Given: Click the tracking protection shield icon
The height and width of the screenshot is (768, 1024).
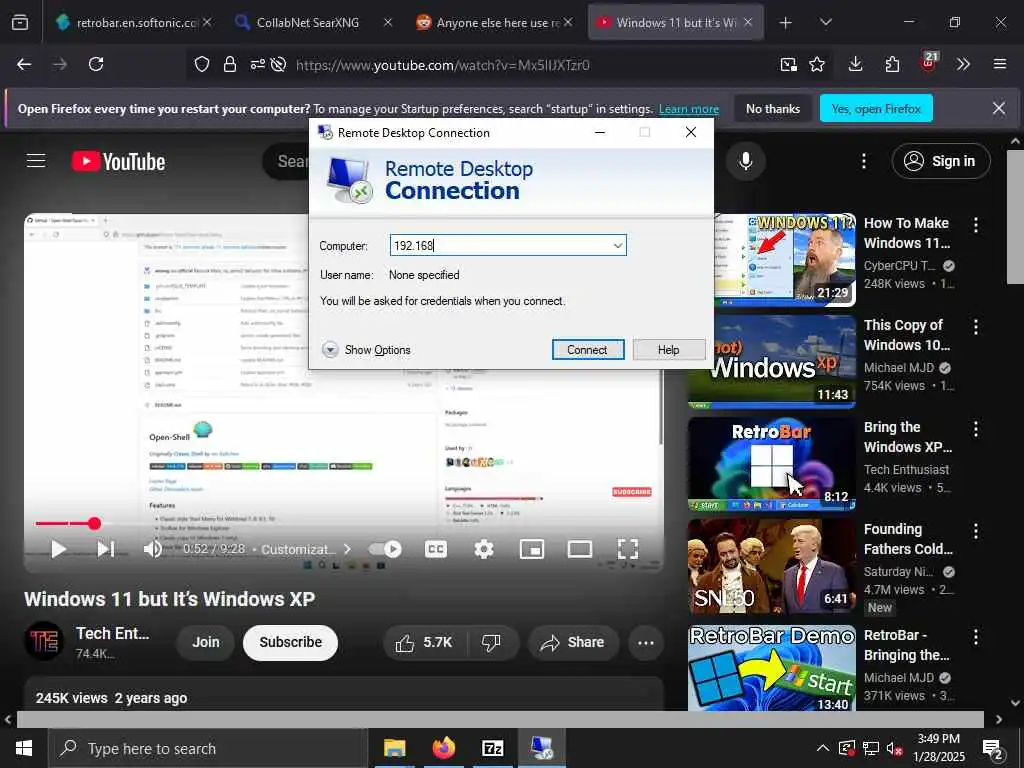Looking at the screenshot, I should (x=202, y=64).
